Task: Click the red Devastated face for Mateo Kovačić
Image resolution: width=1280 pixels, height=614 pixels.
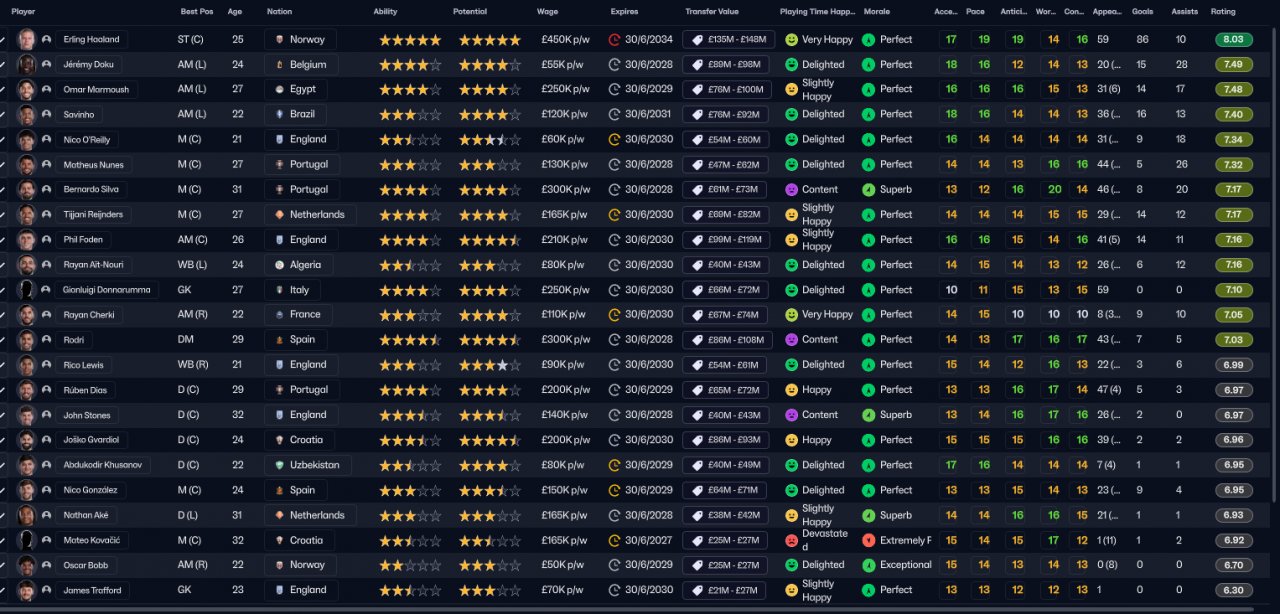Action: [791, 540]
